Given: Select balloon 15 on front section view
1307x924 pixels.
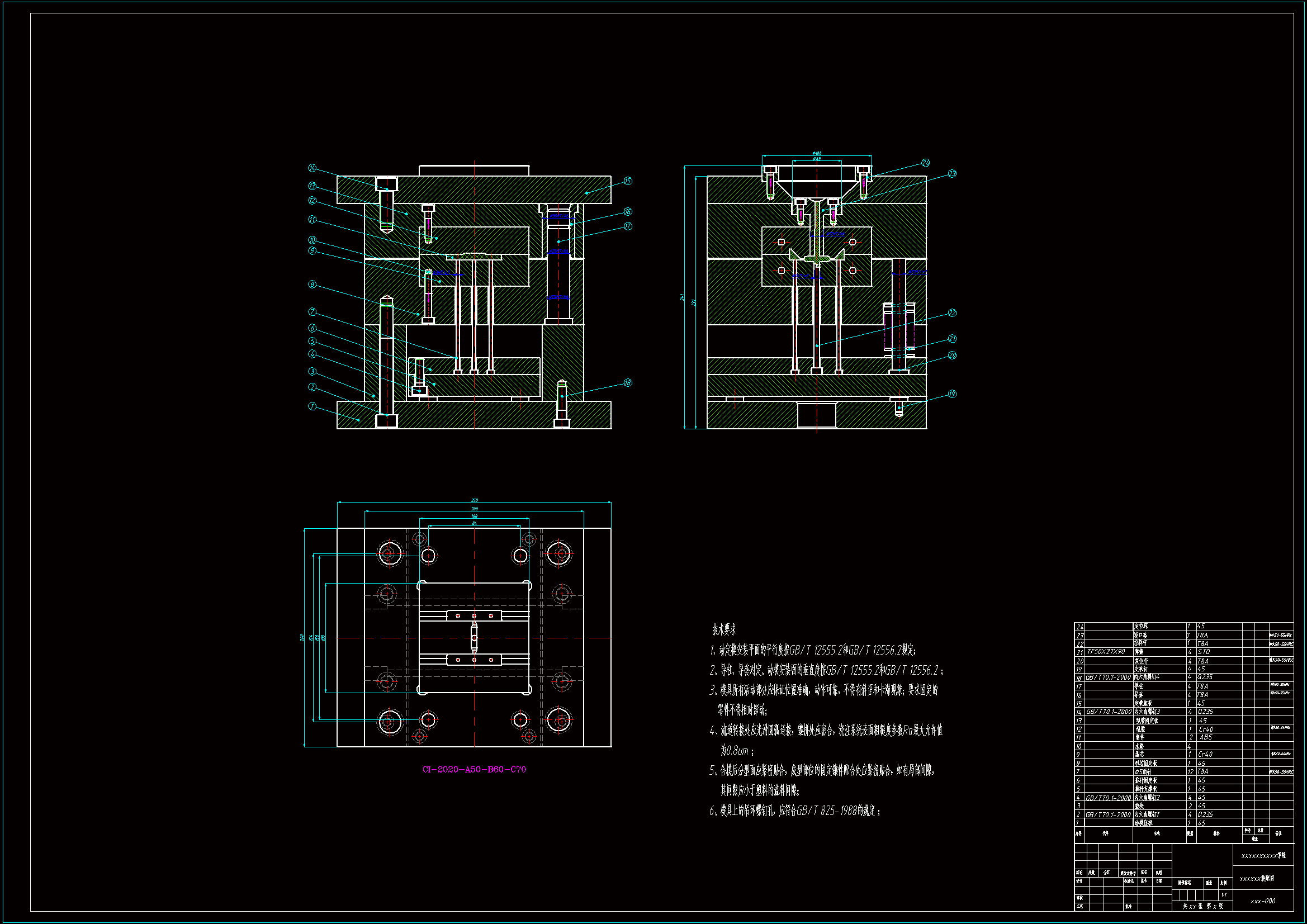Looking at the screenshot, I should click(x=628, y=181).
